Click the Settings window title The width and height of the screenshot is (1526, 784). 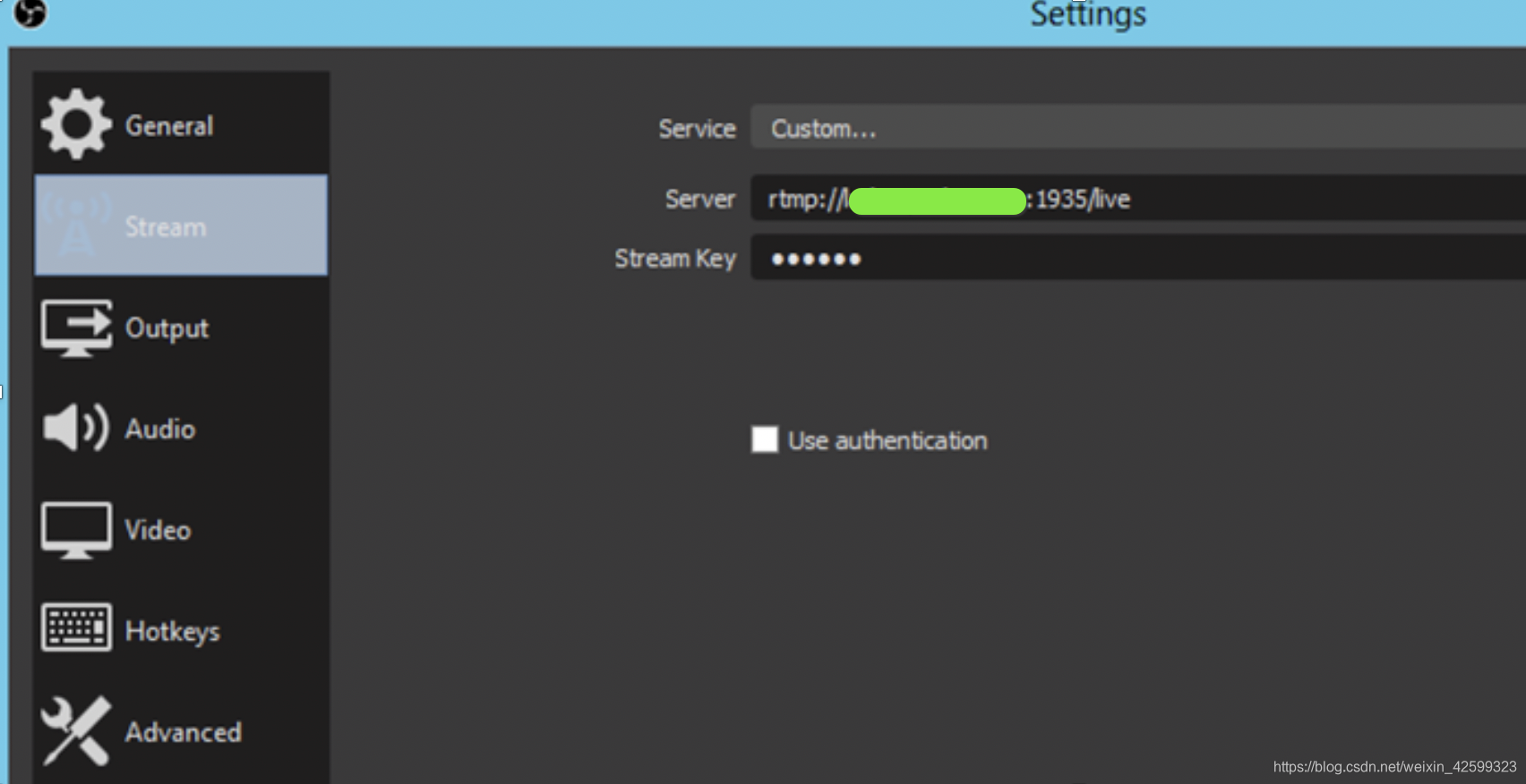coord(1088,14)
